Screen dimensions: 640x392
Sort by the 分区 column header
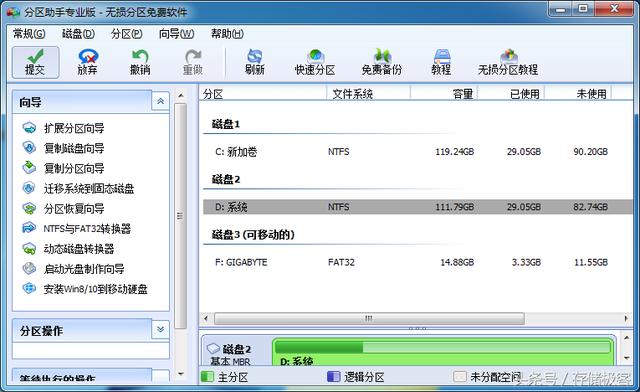(x=263, y=94)
